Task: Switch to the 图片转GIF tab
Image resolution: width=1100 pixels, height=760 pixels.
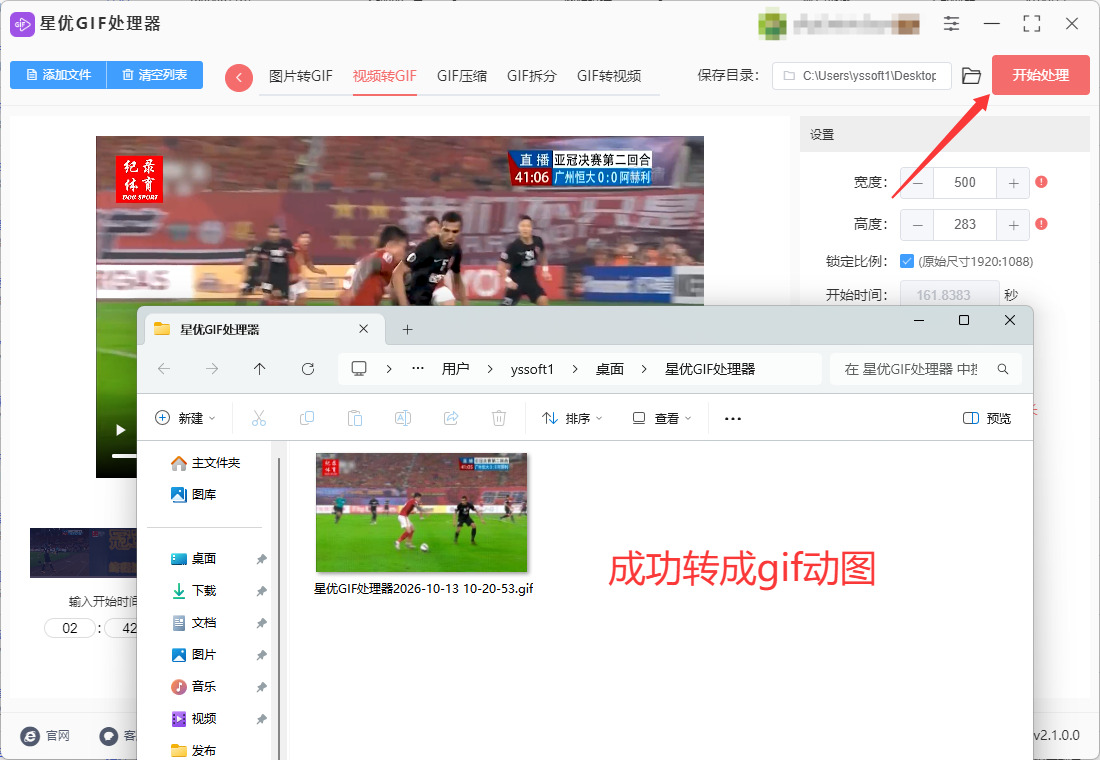Action: click(x=301, y=76)
